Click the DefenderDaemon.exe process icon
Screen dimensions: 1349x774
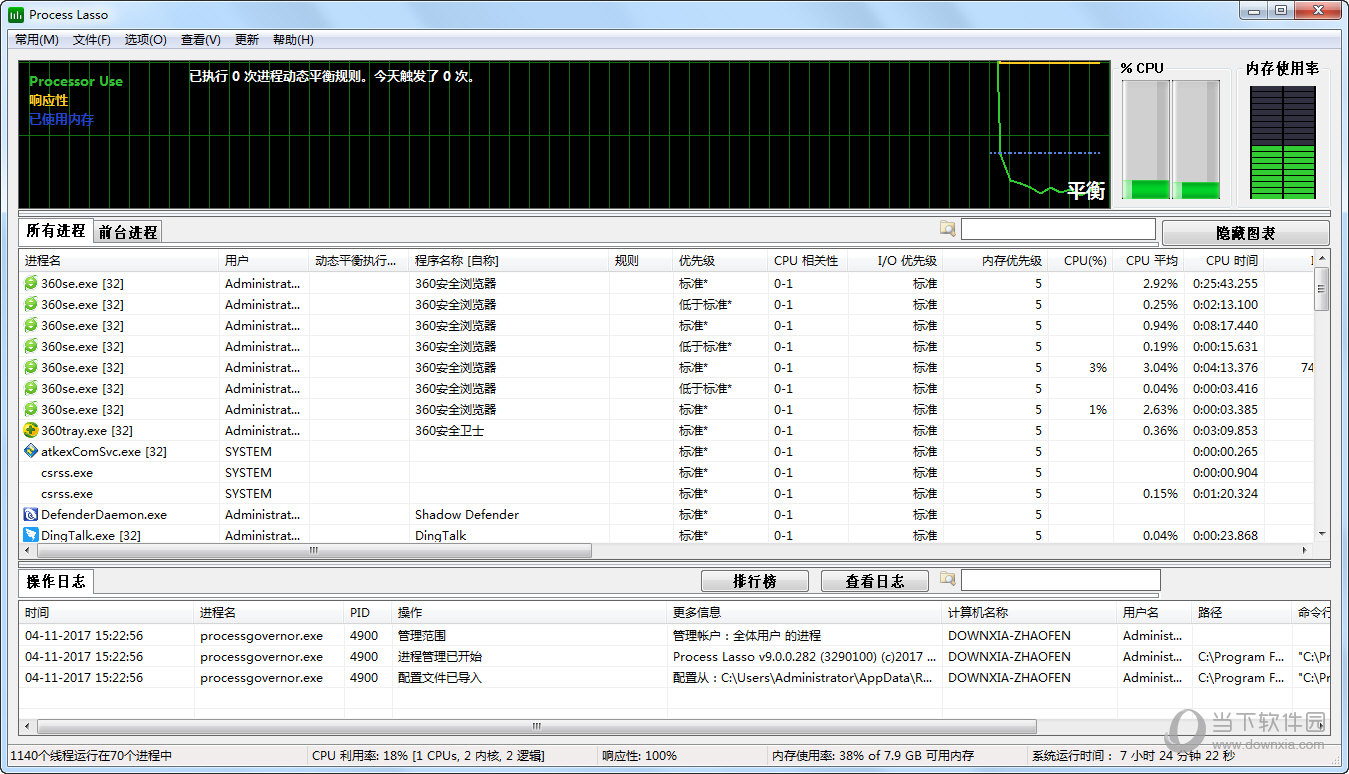tap(31, 515)
